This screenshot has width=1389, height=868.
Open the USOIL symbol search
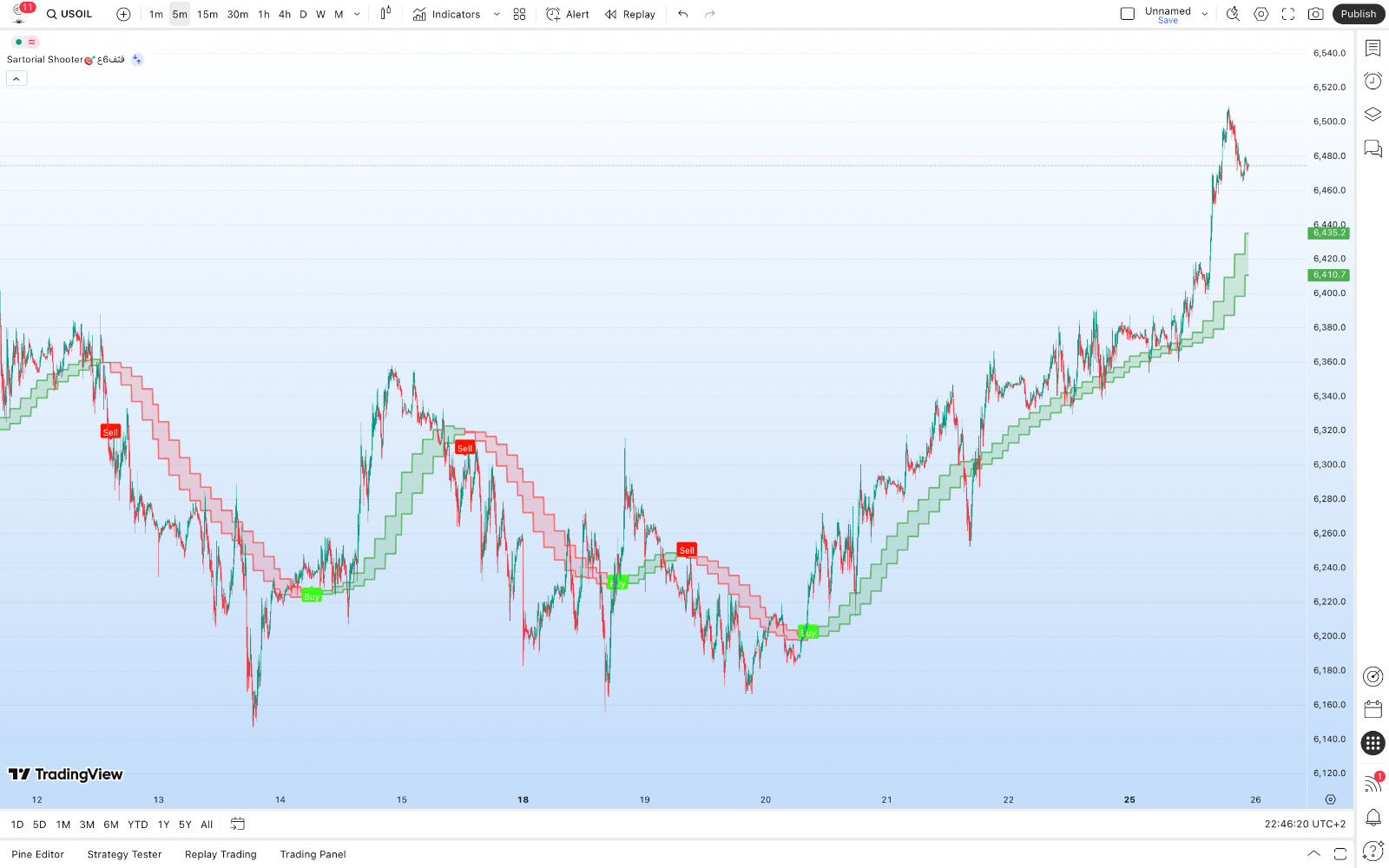69,14
